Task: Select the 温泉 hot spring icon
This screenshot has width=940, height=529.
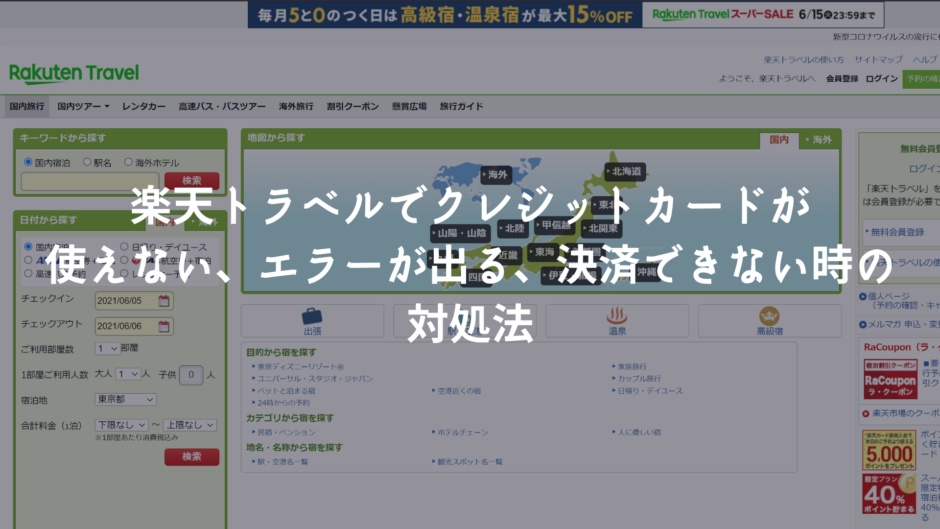Action: pyautogui.click(x=617, y=315)
